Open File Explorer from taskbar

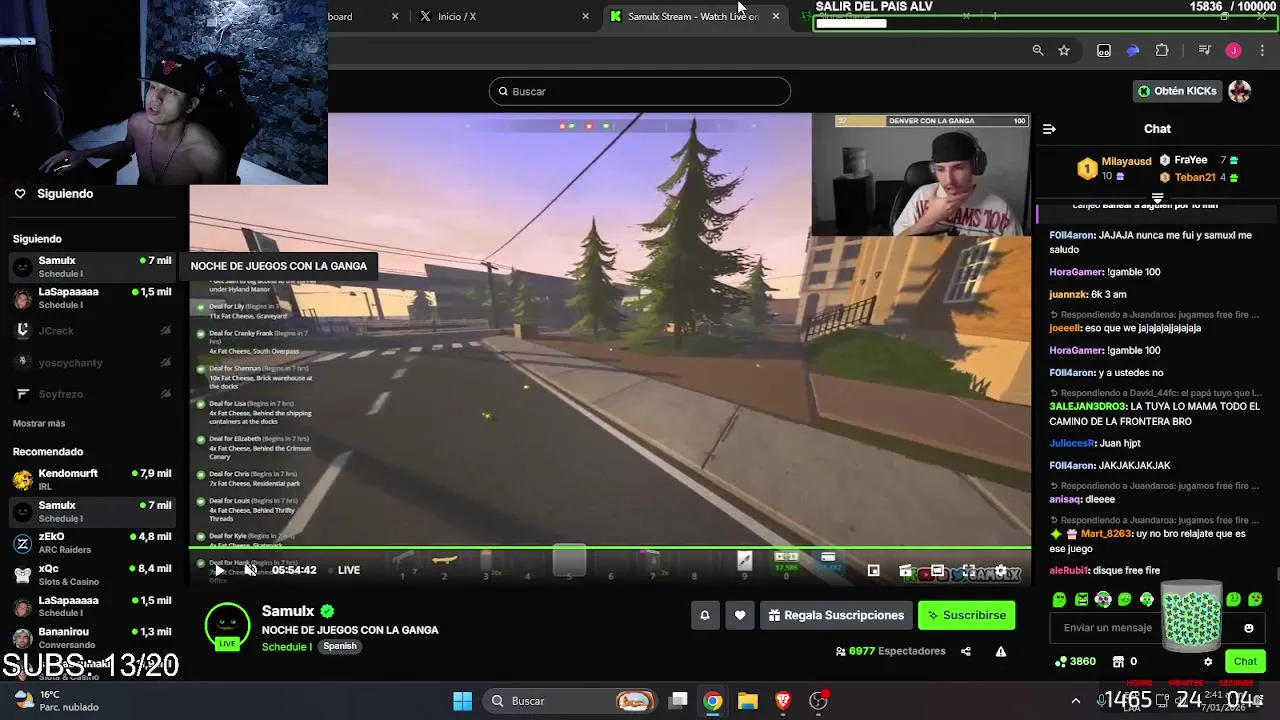748,701
